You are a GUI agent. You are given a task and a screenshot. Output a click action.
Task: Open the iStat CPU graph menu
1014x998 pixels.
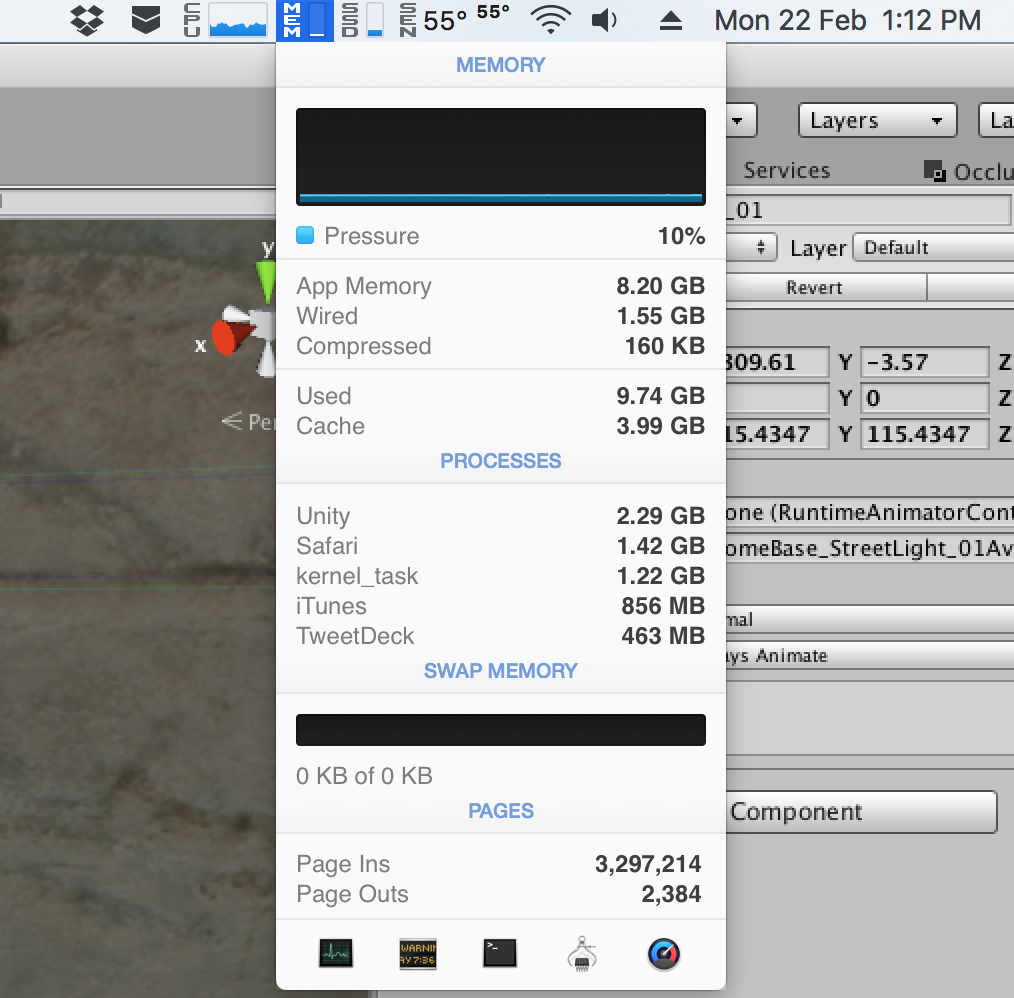226,20
